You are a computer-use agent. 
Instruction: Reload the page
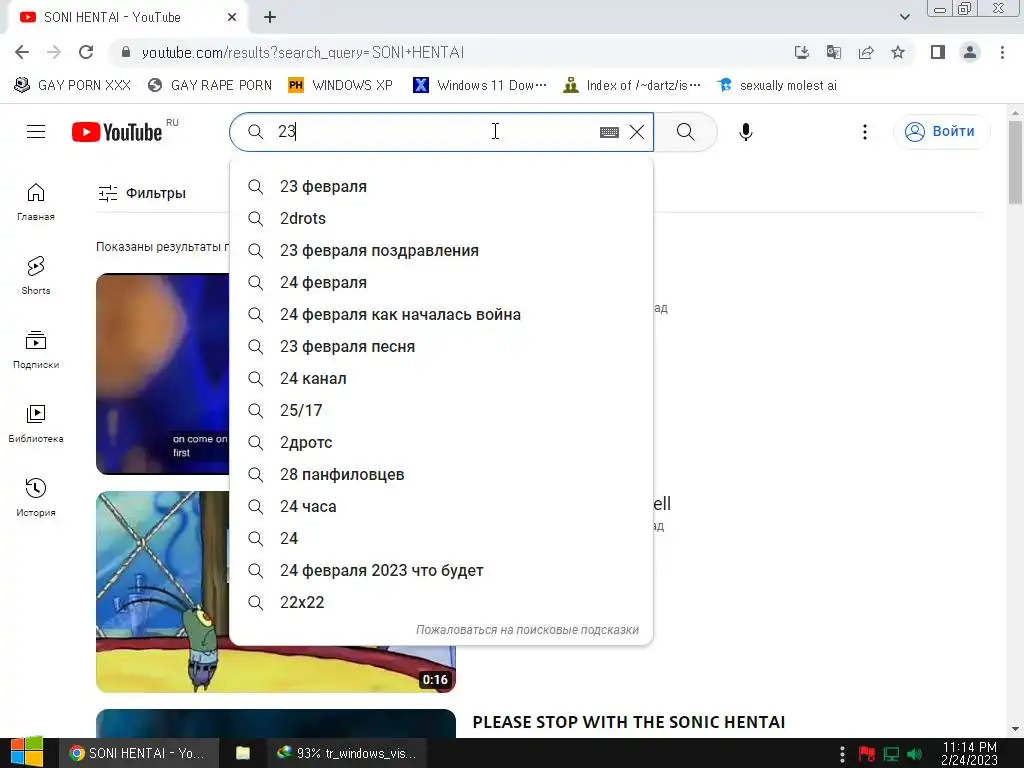tap(86, 52)
